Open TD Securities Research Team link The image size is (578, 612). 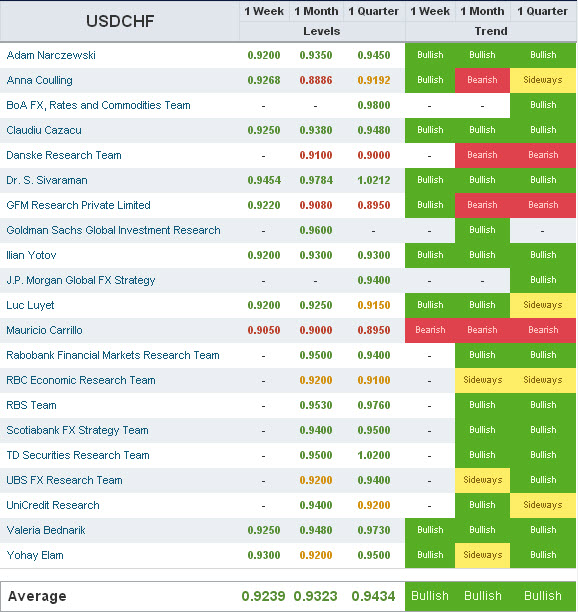click(x=78, y=455)
